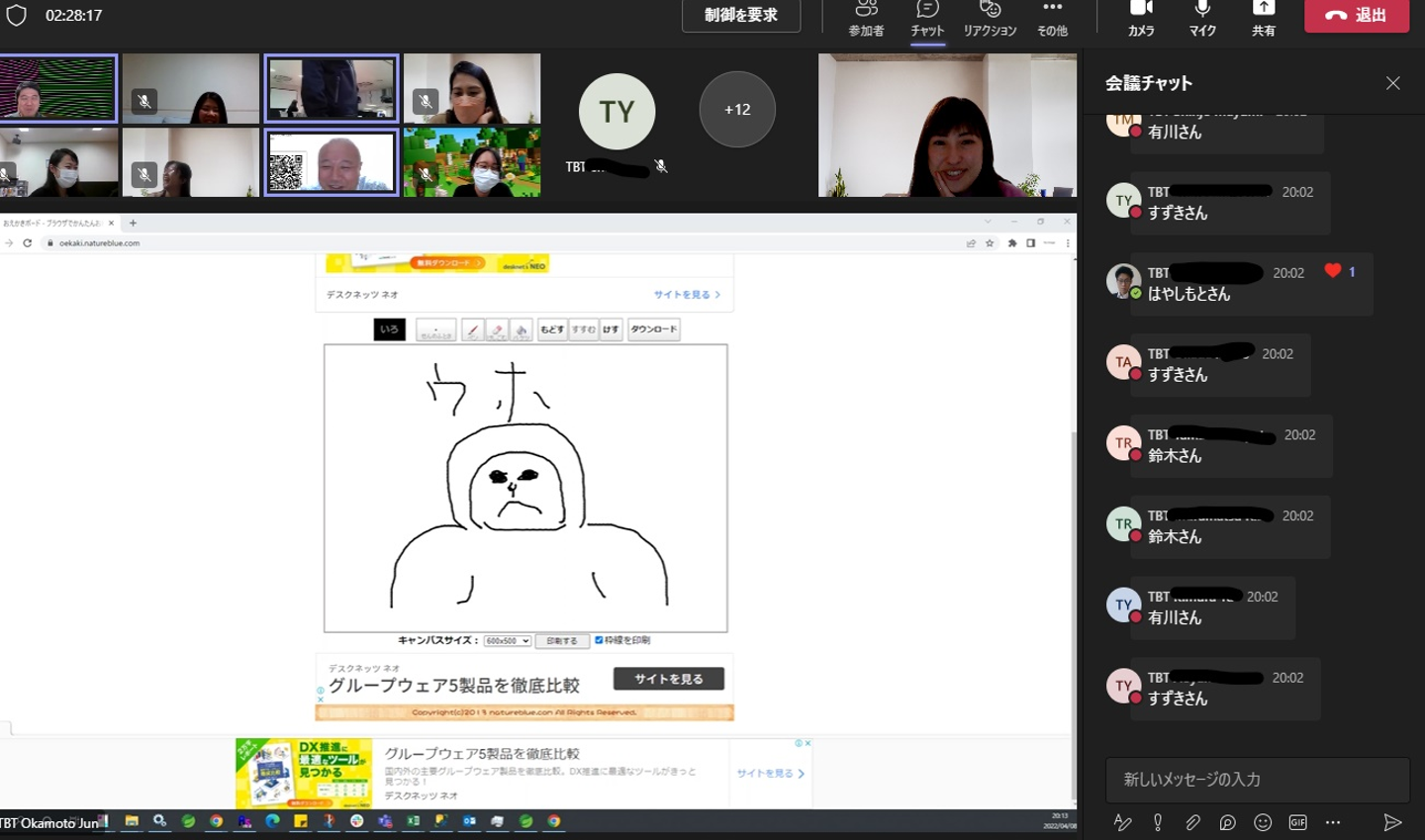
Task: Toggle the マイク microphone button
Action: pyautogui.click(x=1202, y=18)
